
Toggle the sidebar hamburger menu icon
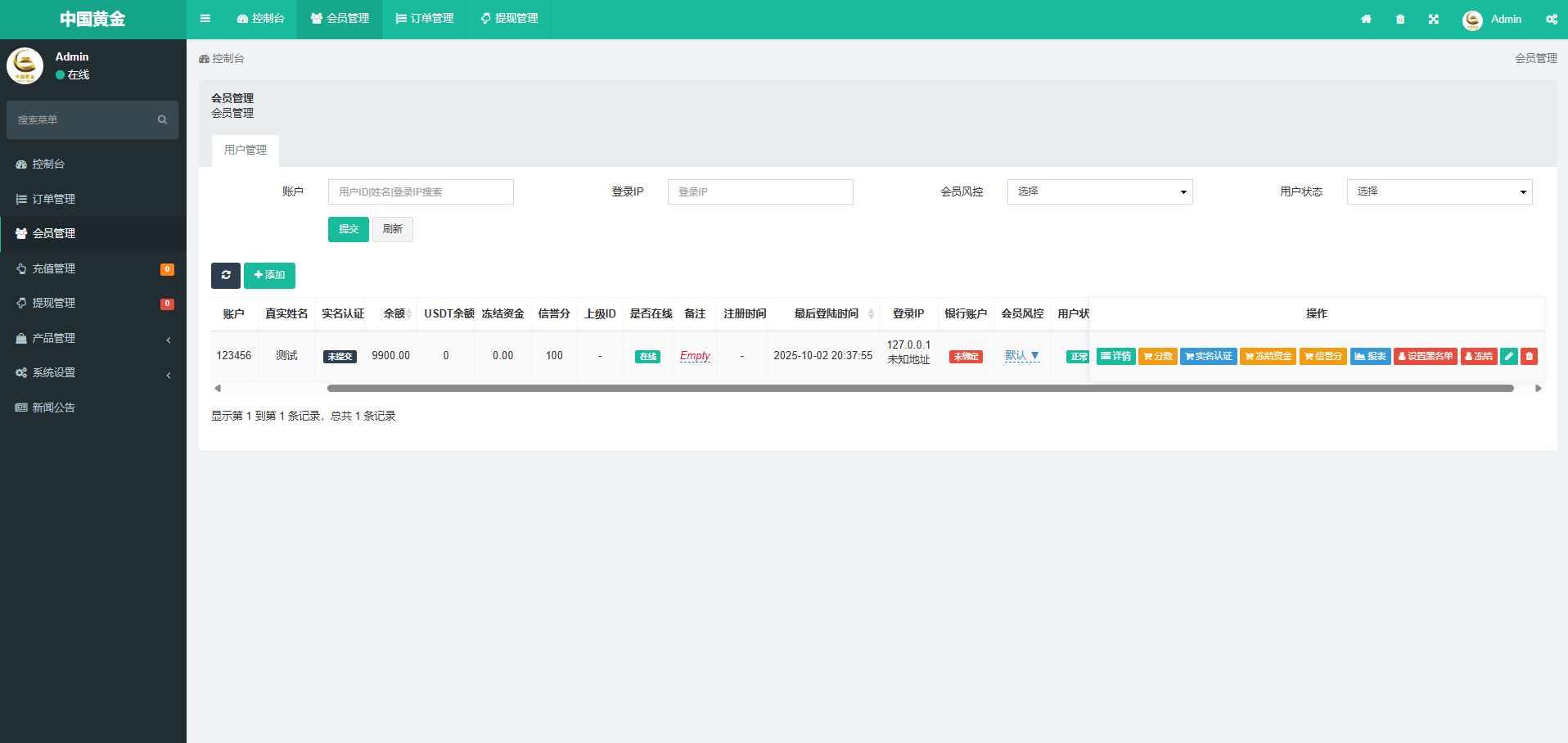coord(205,19)
